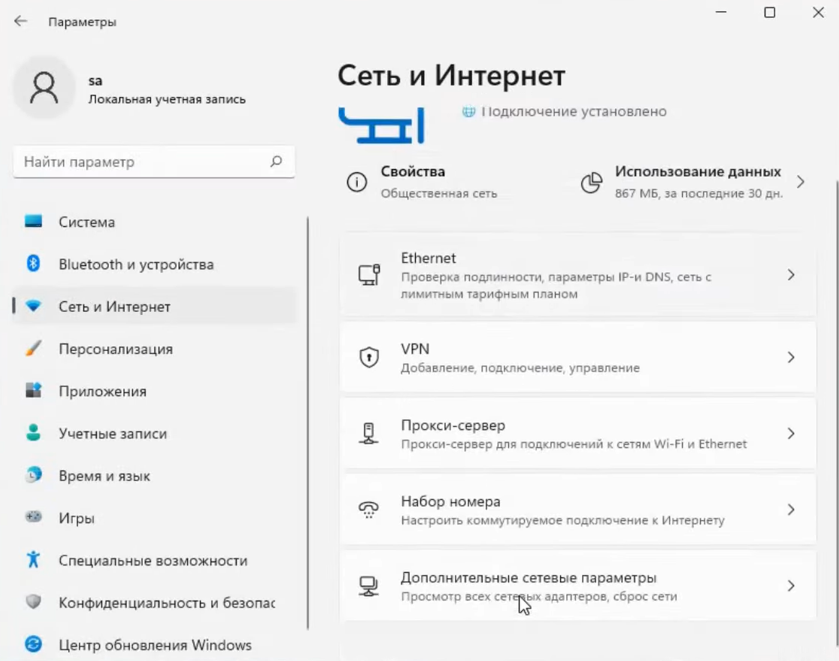Open the Прокси-сервер row chevron
The height and width of the screenshot is (661, 839).
(x=791, y=434)
